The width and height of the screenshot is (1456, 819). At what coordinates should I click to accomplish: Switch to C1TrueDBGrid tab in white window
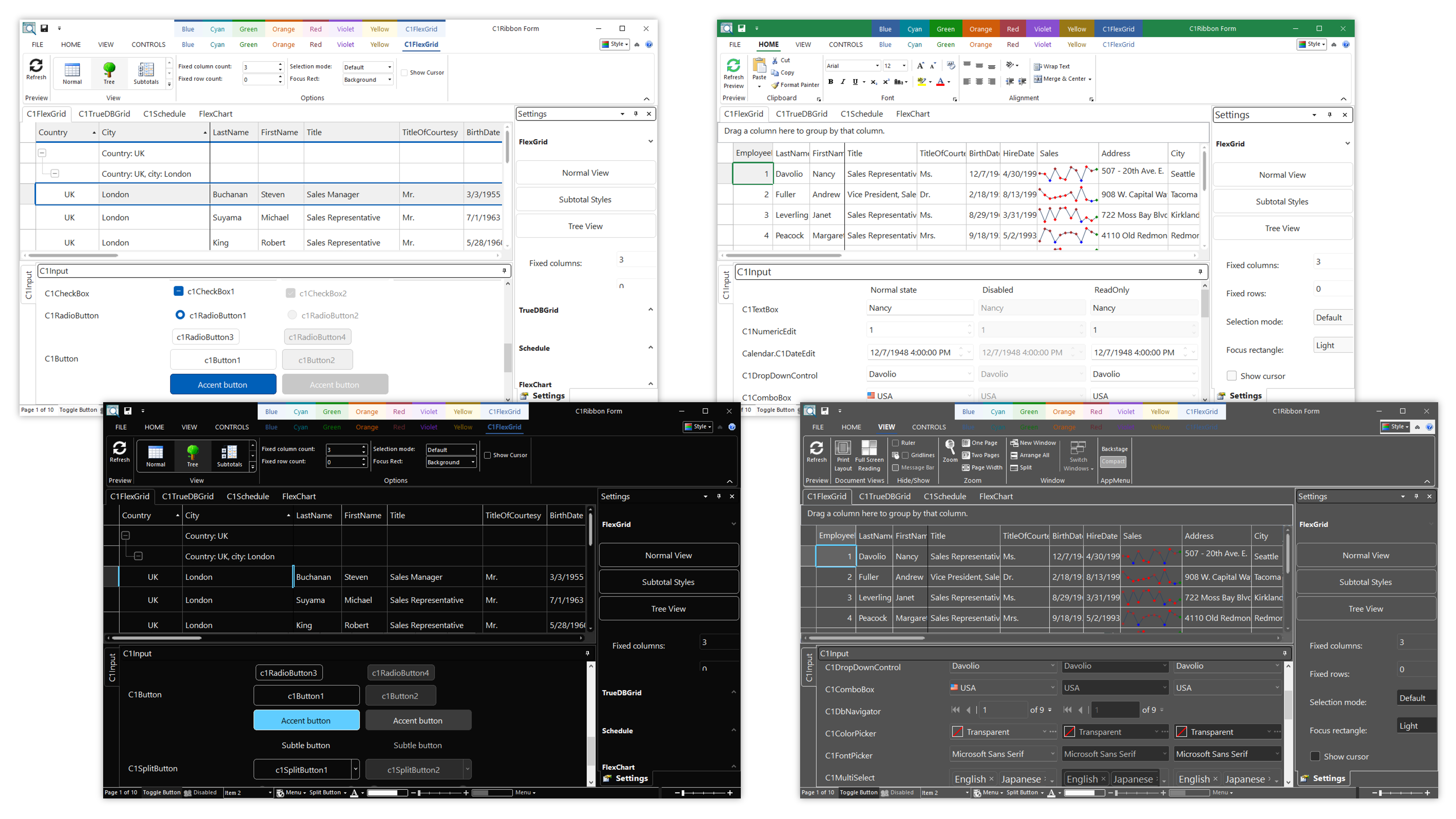click(105, 114)
